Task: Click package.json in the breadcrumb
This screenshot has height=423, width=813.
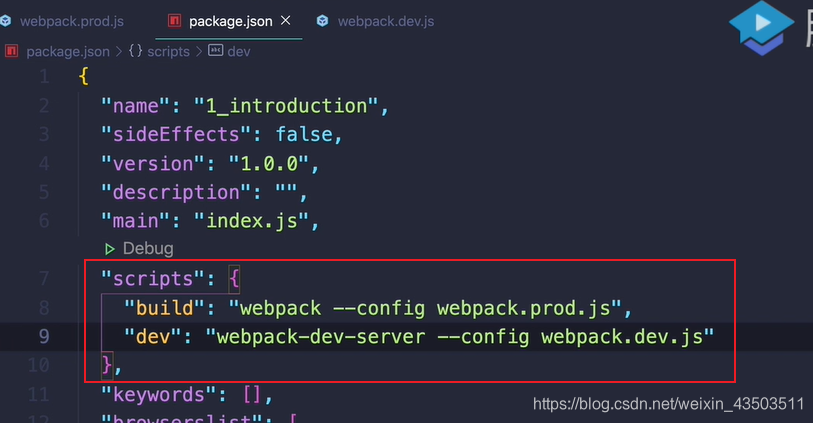Action: tap(68, 51)
